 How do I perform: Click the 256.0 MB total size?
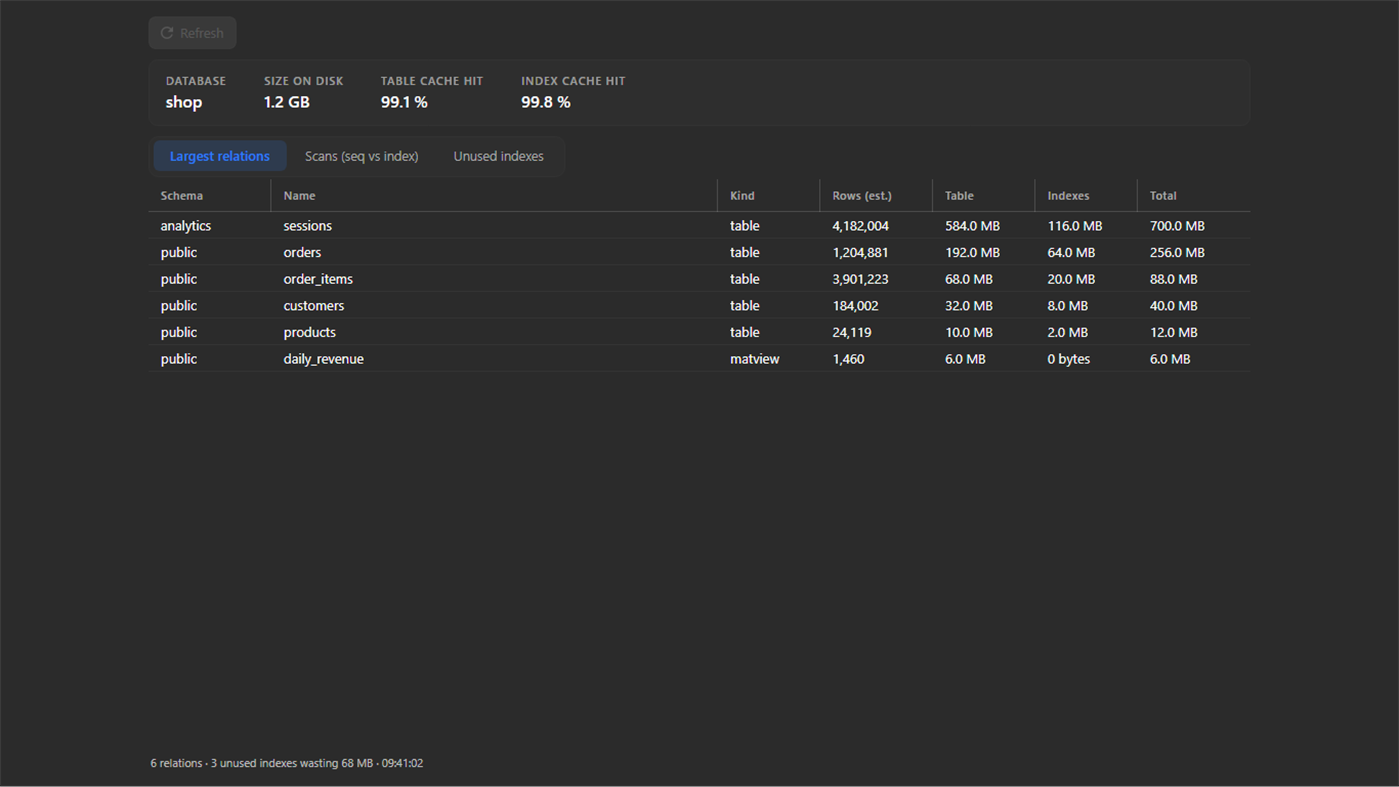pos(1178,253)
